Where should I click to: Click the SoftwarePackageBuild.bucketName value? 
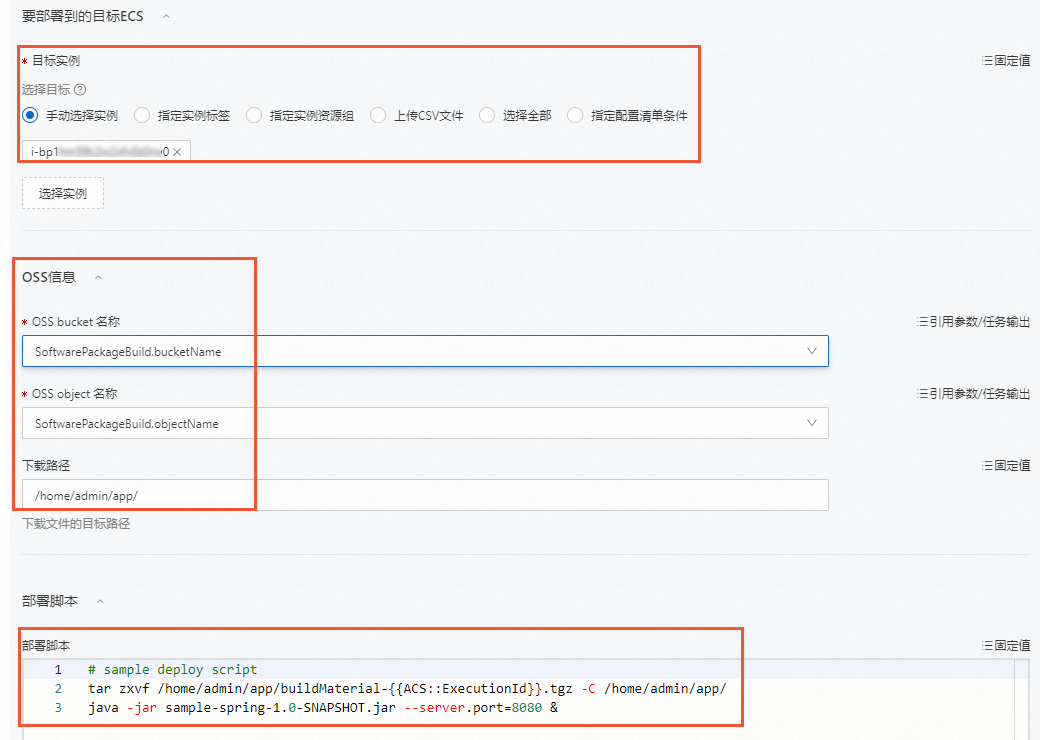click(128, 351)
